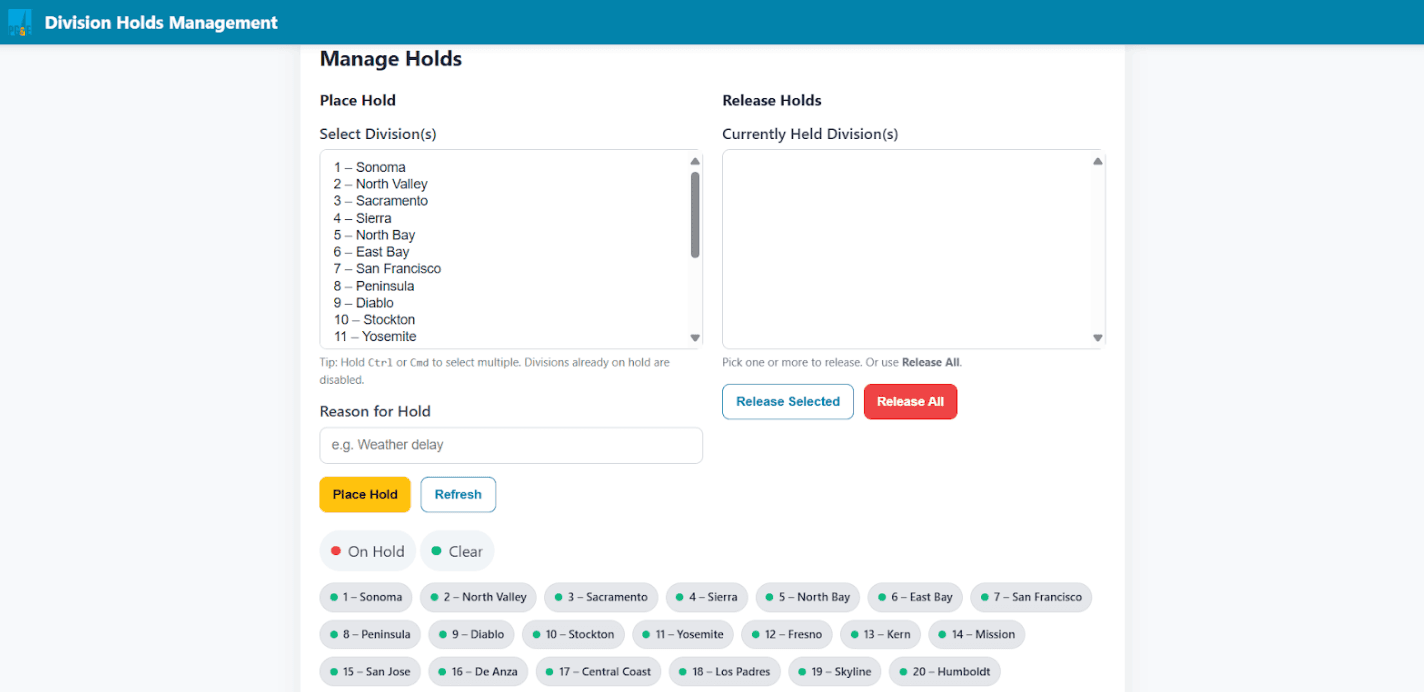Click the scroll-down arrow on held divisions list
The height and width of the screenshot is (692, 1424).
tap(1097, 338)
